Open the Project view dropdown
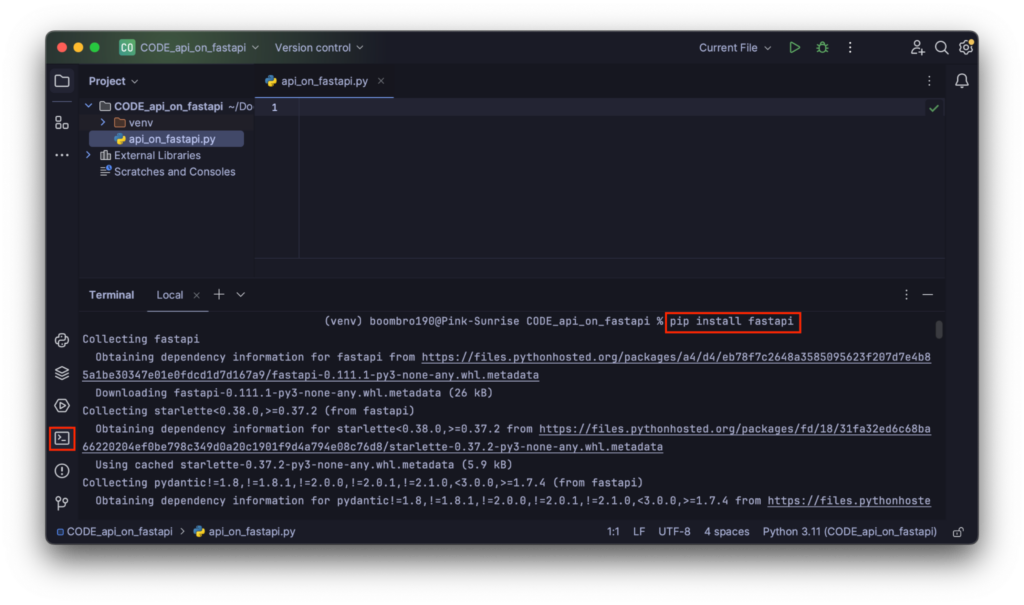The width and height of the screenshot is (1024, 605). tap(112, 81)
